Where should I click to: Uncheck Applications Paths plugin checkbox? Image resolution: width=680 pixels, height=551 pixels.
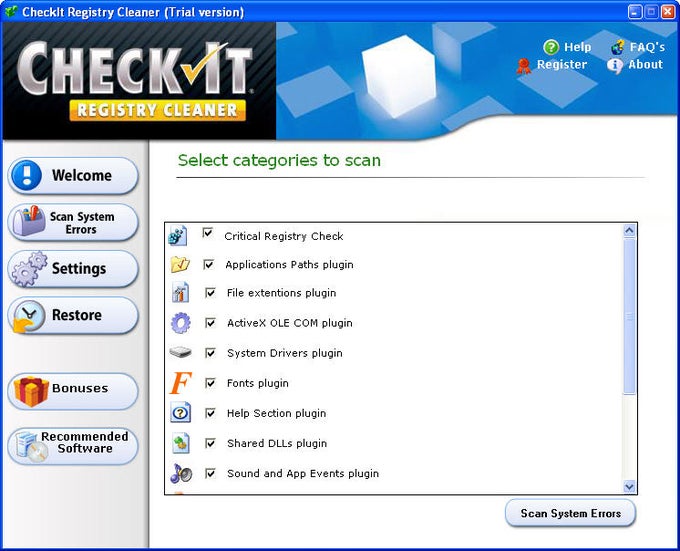[x=209, y=264]
